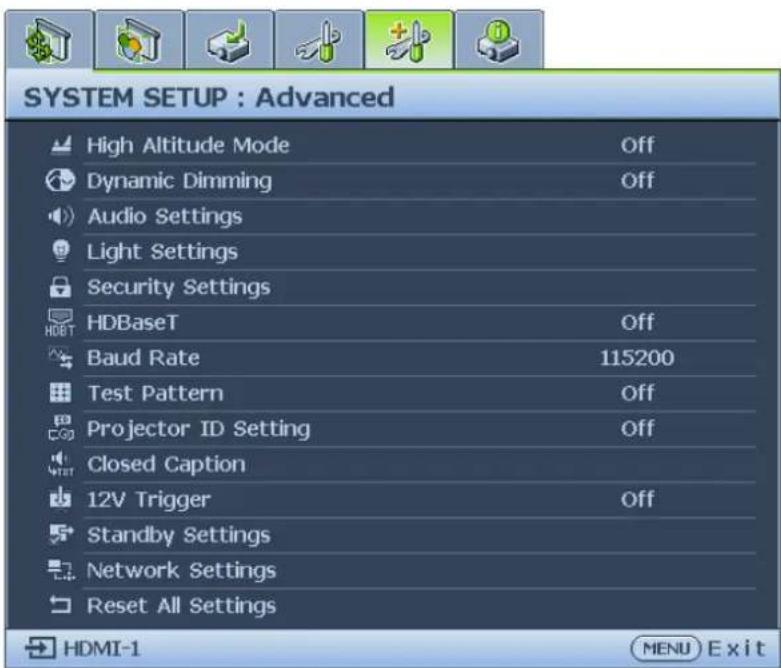Click the Exit label
781x668 pixels.
(736, 649)
